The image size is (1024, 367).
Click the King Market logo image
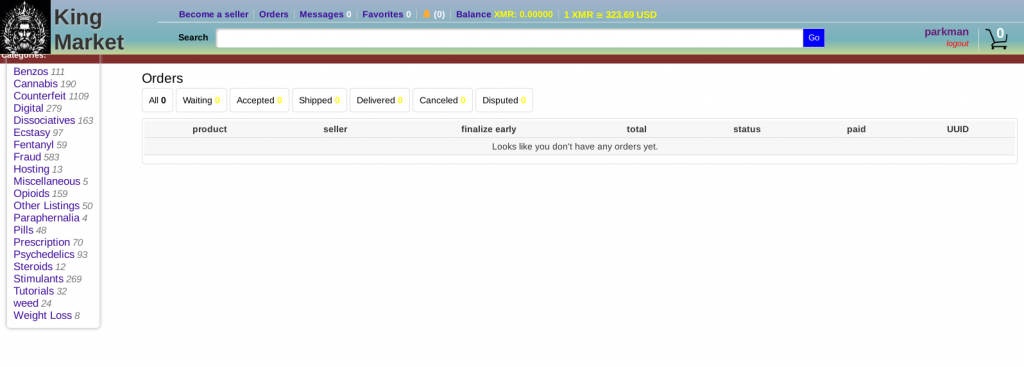point(25,27)
